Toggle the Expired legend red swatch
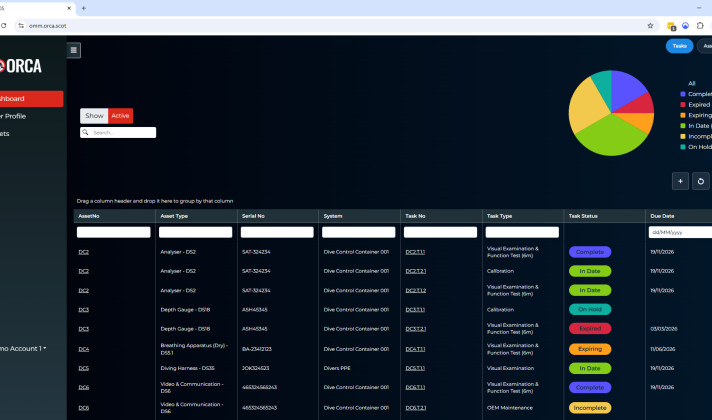The image size is (712, 420). 683,104
